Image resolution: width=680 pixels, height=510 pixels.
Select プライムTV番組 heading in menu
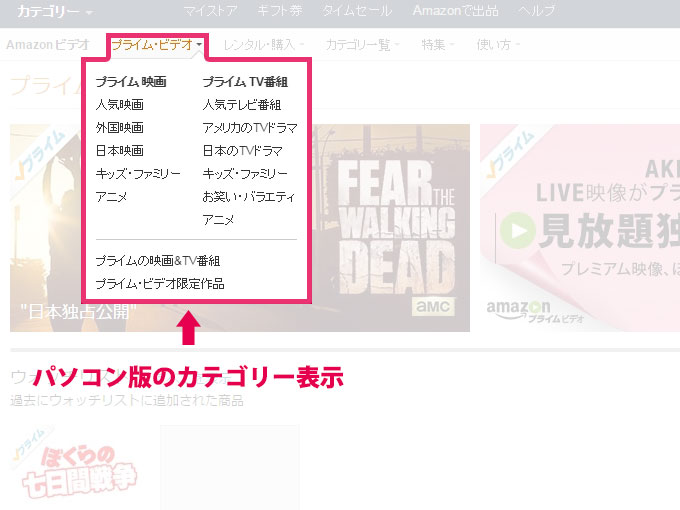tap(245, 82)
